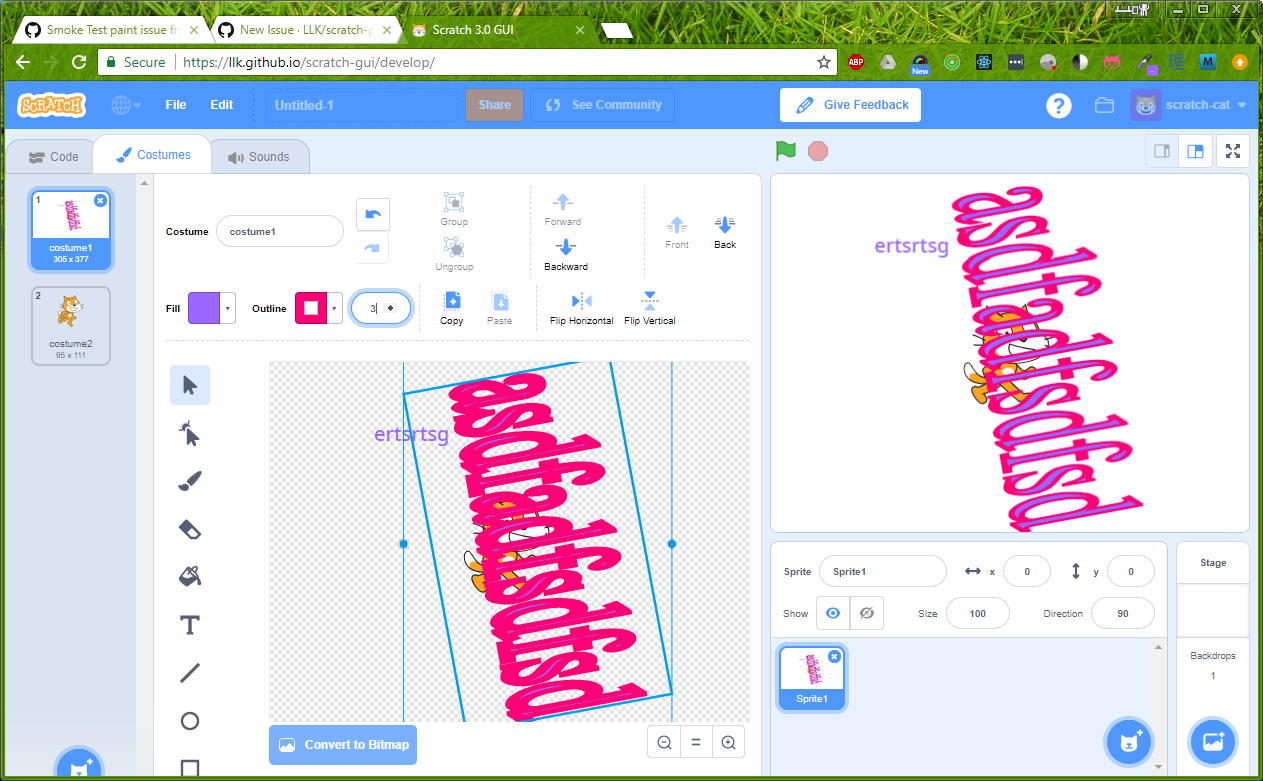The height and width of the screenshot is (781, 1263).
Task: Click the Convert to Bitmap button
Action: click(342, 744)
